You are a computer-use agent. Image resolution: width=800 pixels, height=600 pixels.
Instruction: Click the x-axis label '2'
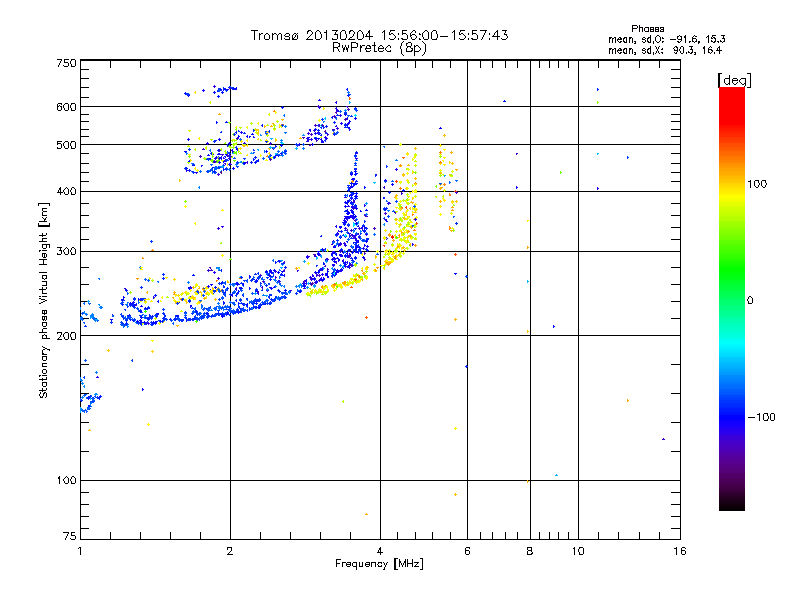pyautogui.click(x=230, y=551)
